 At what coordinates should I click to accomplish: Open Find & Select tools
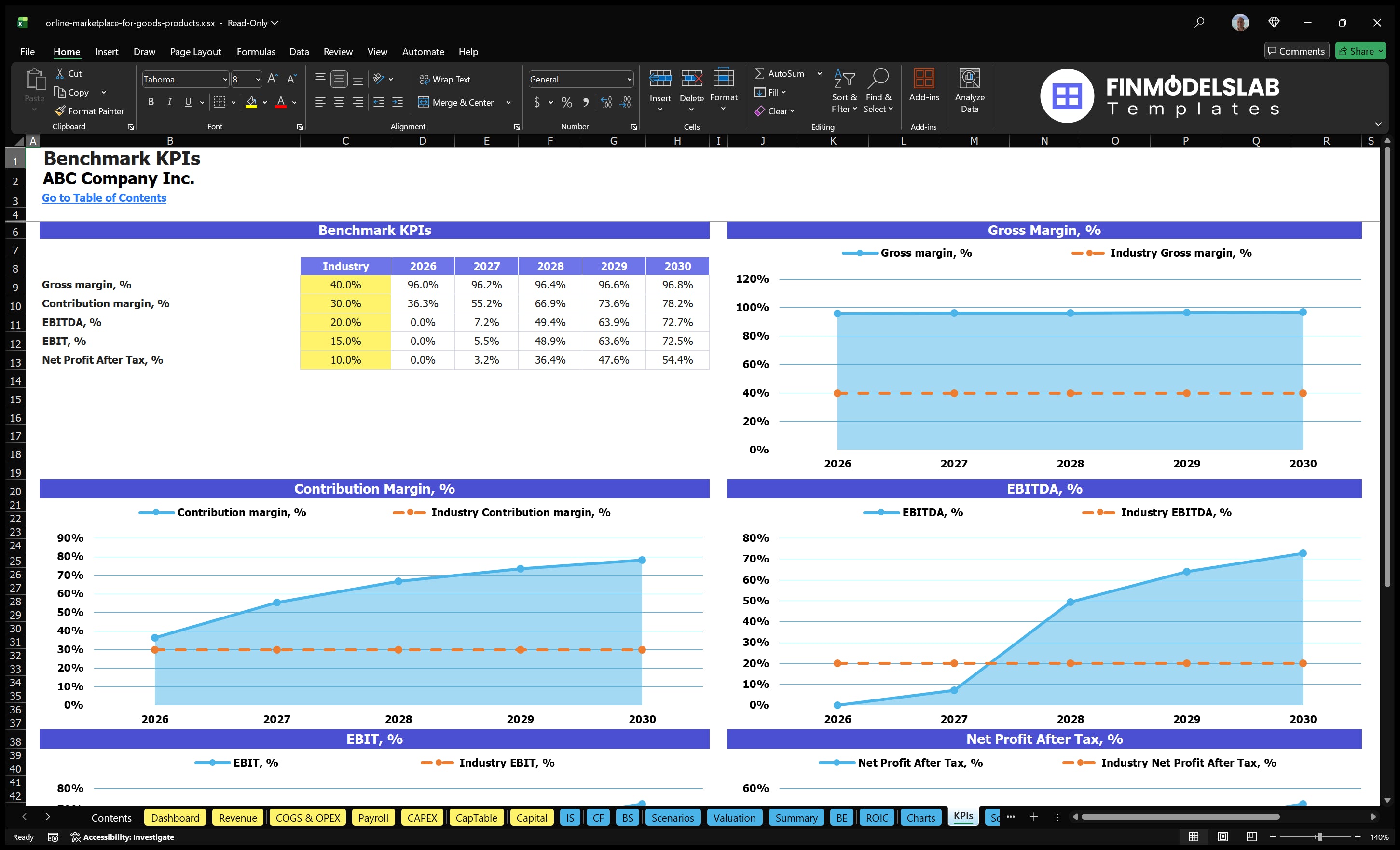click(878, 91)
